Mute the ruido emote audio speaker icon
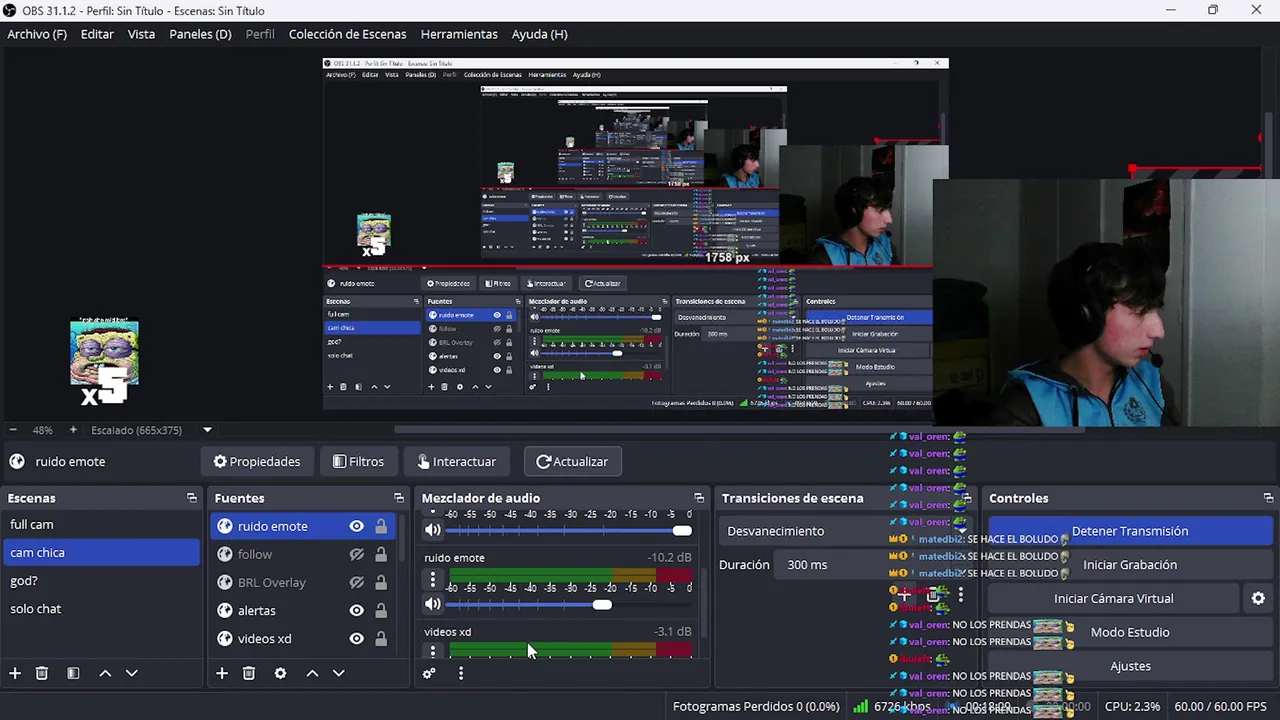This screenshot has width=1280, height=720. (x=432, y=604)
